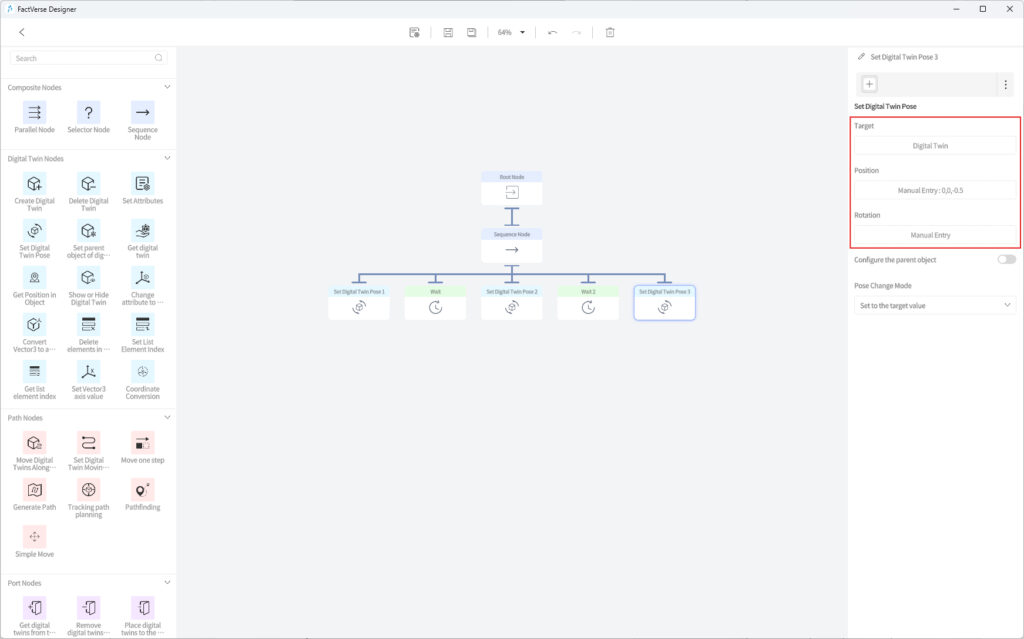This screenshot has height=639, width=1024.
Task: Click the Target Digital Twin field
Action: (x=935, y=146)
